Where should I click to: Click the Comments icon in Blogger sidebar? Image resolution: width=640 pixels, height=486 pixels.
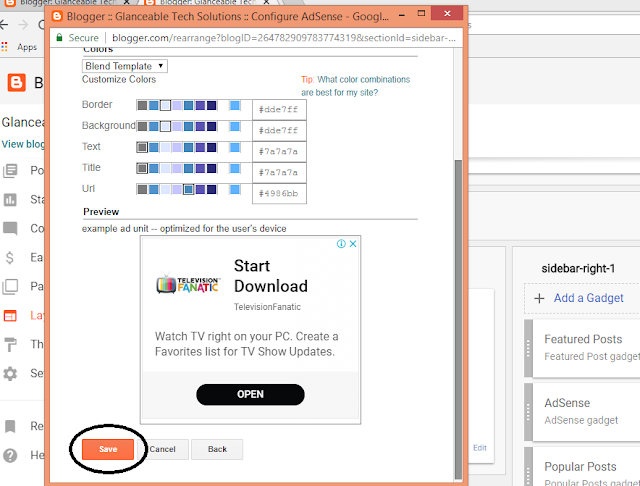click(10, 228)
